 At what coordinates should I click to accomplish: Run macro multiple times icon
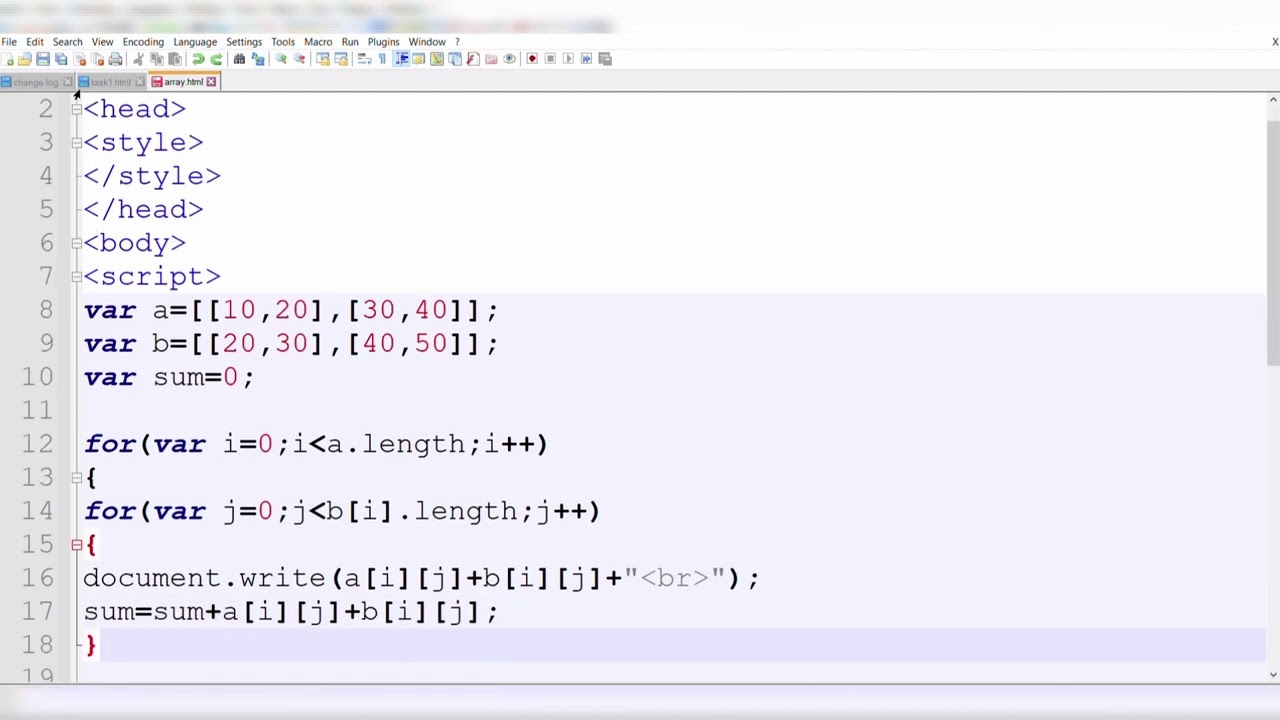point(586,59)
